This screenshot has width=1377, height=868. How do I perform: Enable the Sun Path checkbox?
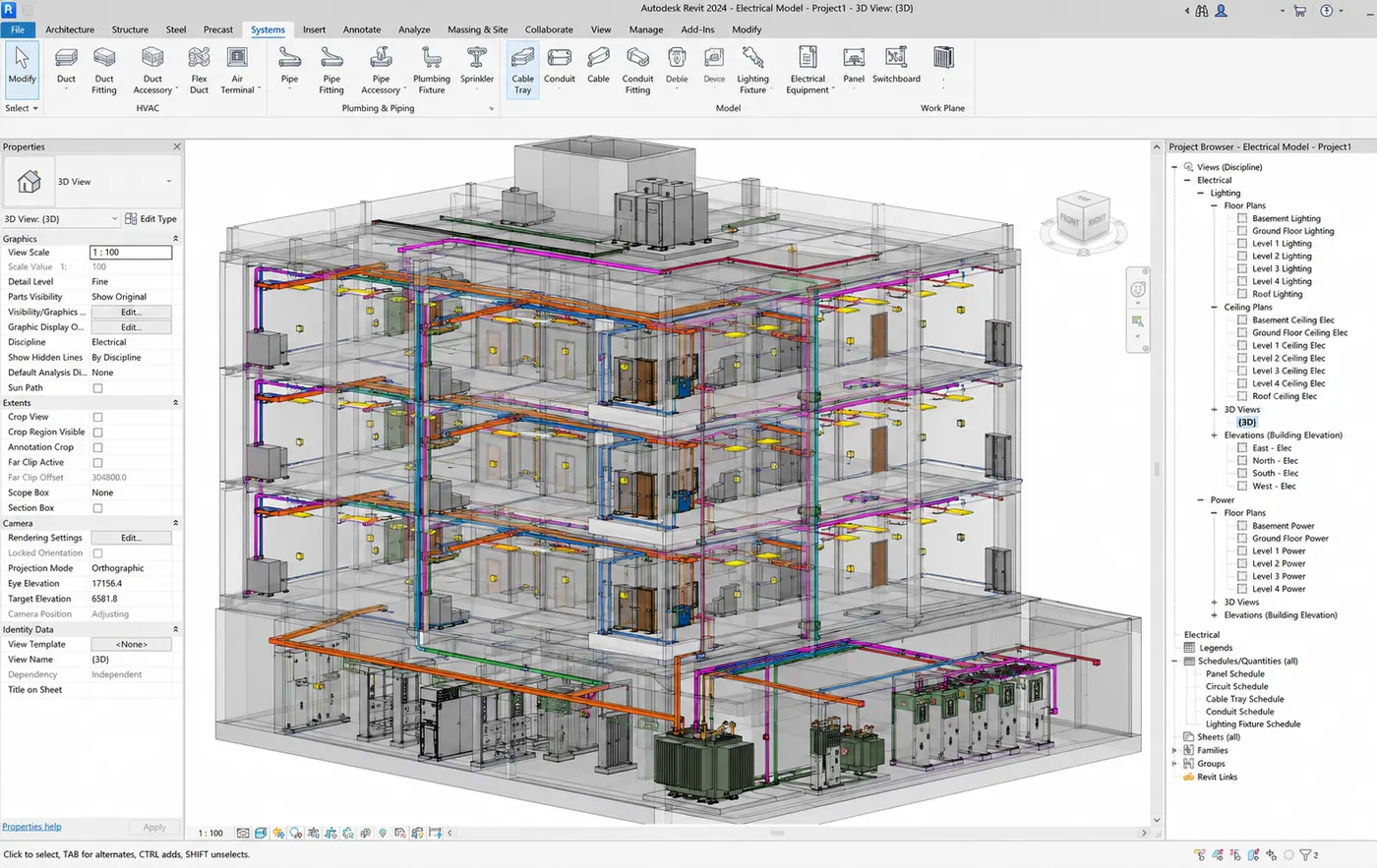97,388
